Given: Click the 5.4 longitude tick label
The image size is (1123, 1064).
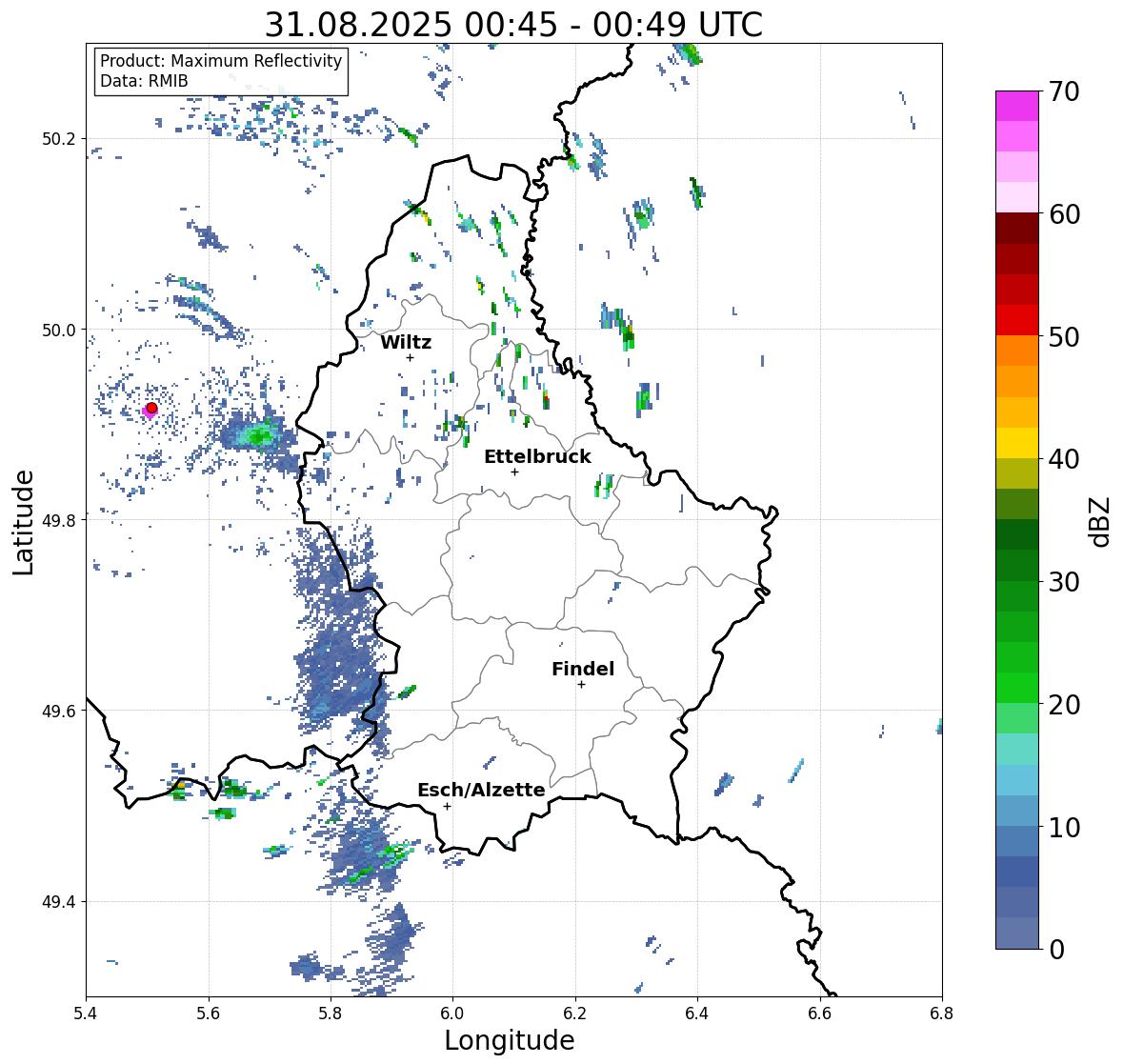Looking at the screenshot, I should 86,1014.
